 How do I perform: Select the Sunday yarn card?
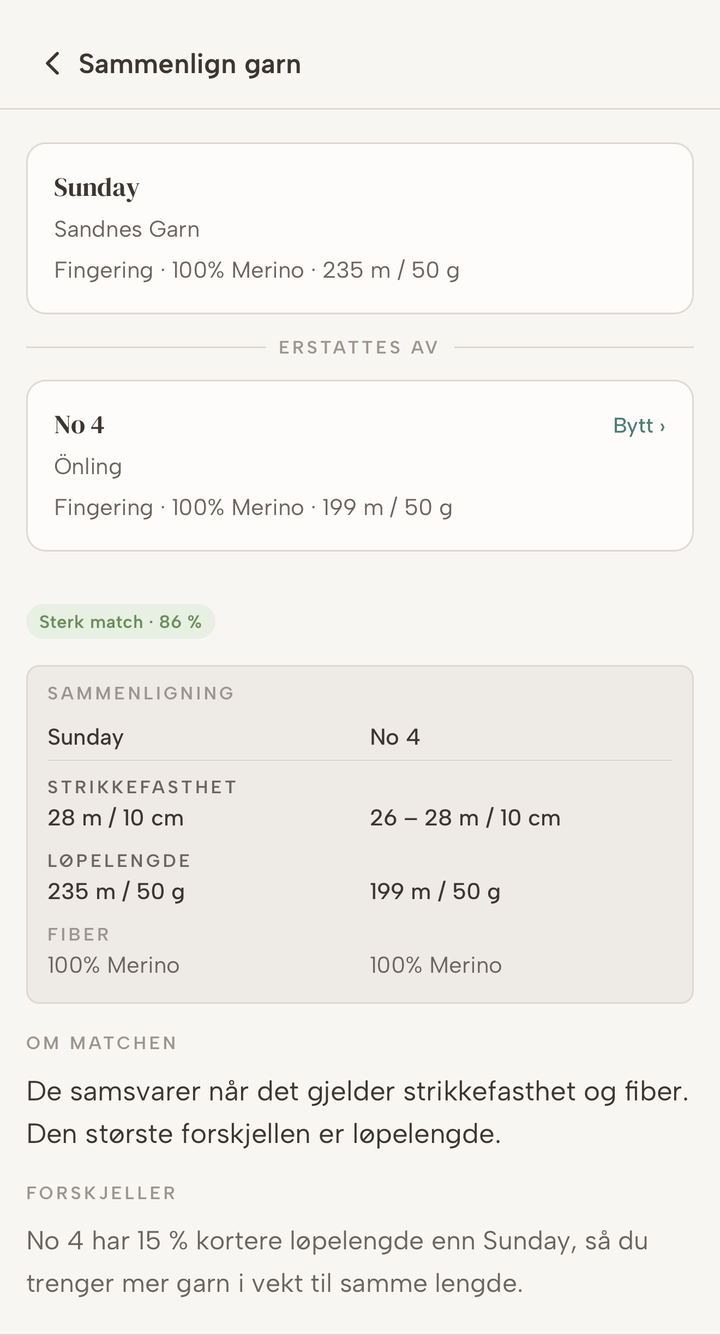tap(360, 229)
